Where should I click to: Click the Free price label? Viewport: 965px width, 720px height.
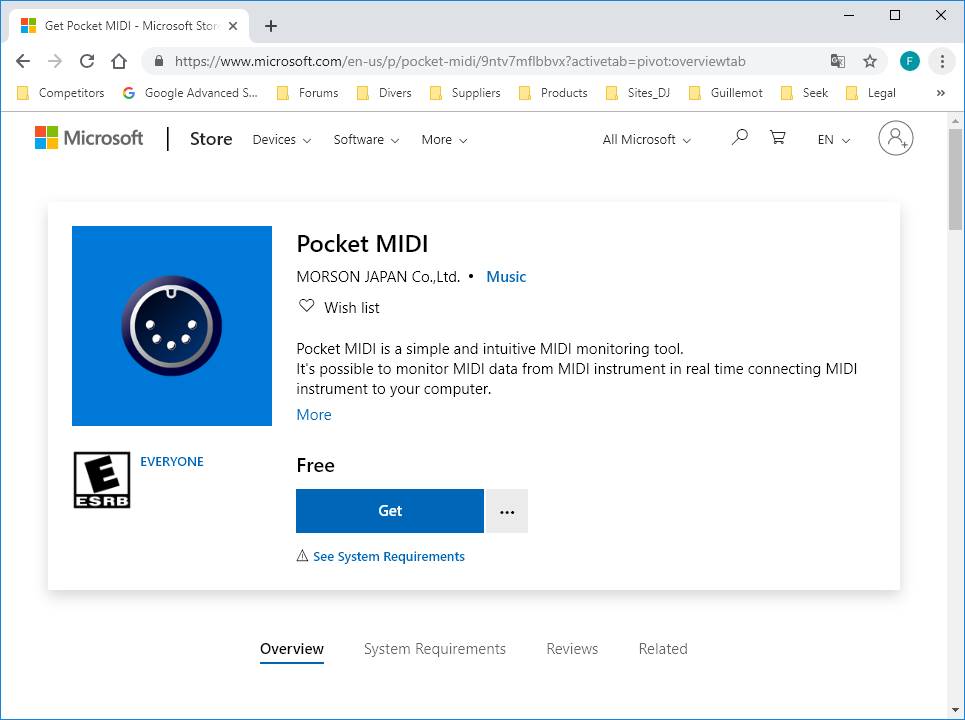(315, 465)
